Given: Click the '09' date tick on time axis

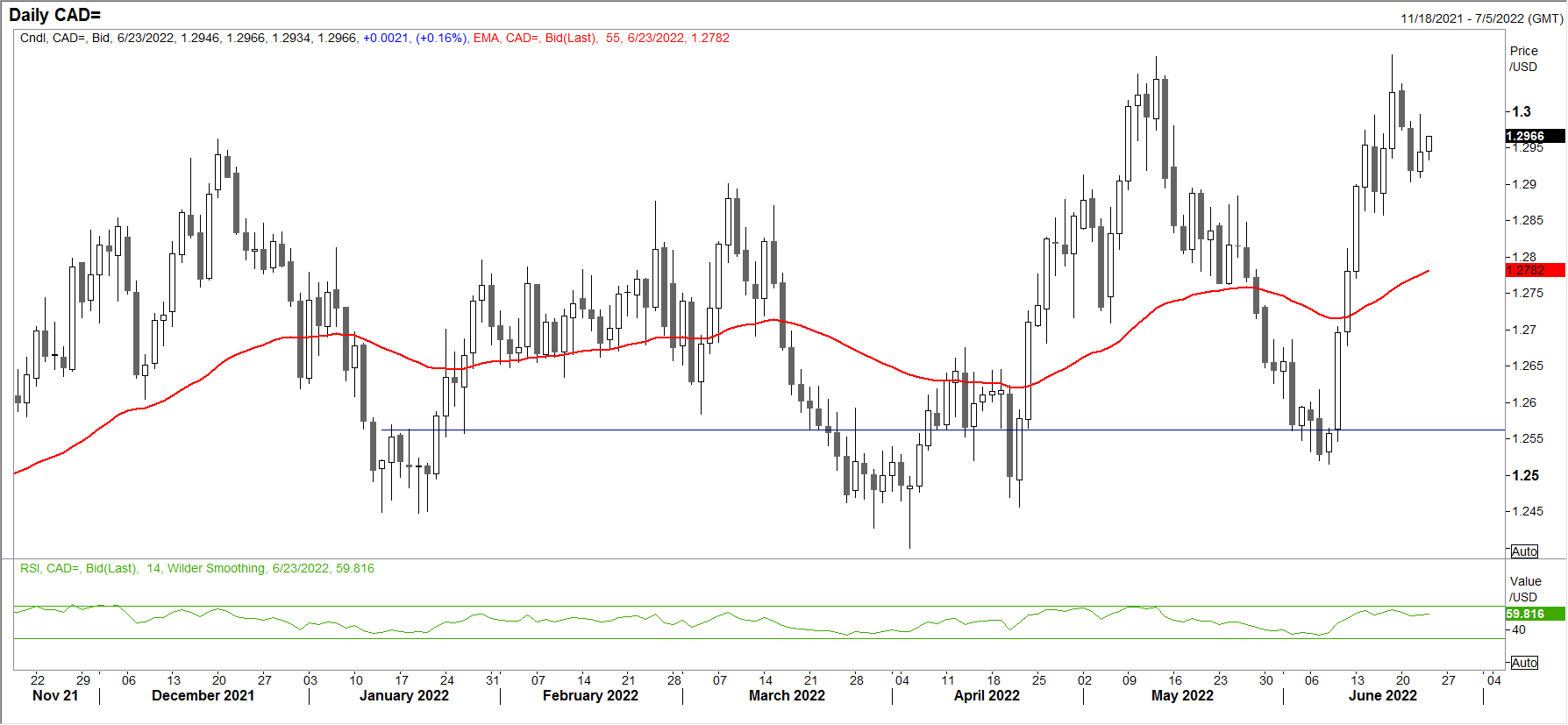Looking at the screenshot, I should tap(1130, 679).
